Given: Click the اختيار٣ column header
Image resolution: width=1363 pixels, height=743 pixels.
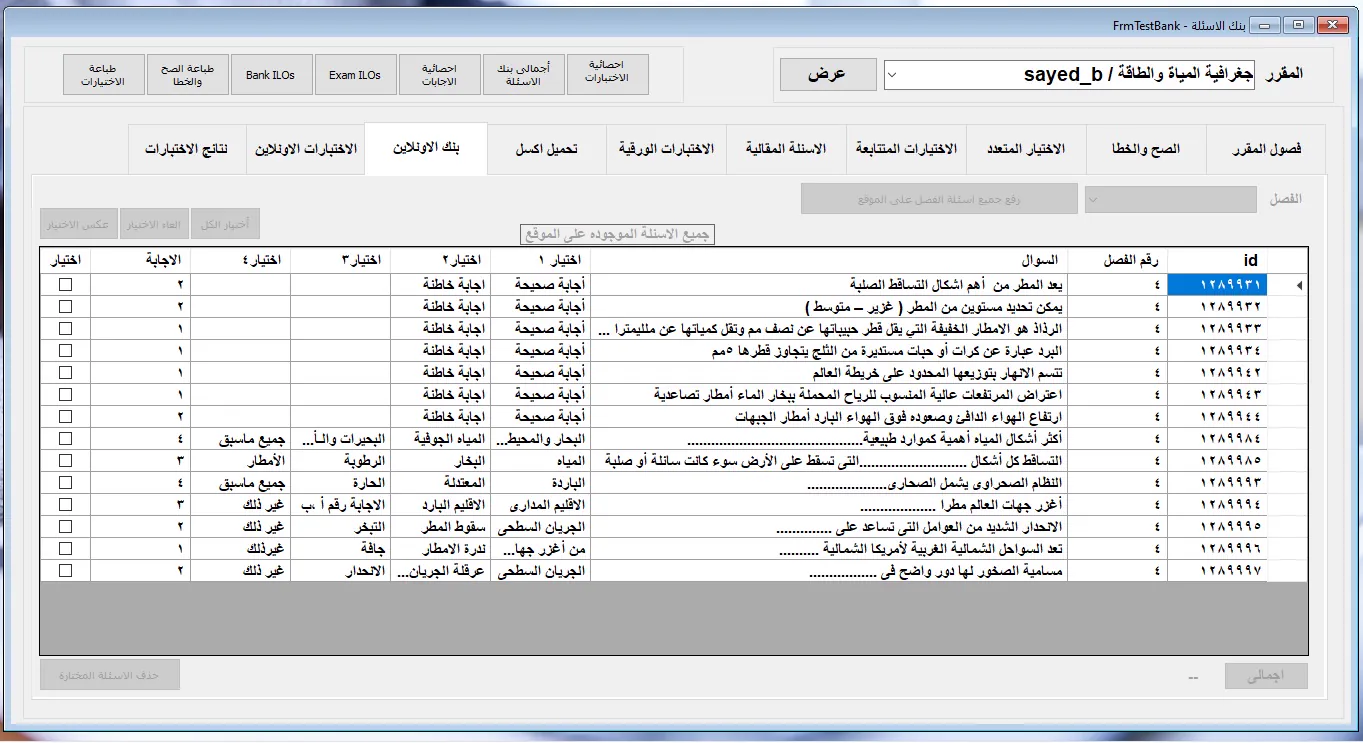Looking at the screenshot, I should click(340, 260).
